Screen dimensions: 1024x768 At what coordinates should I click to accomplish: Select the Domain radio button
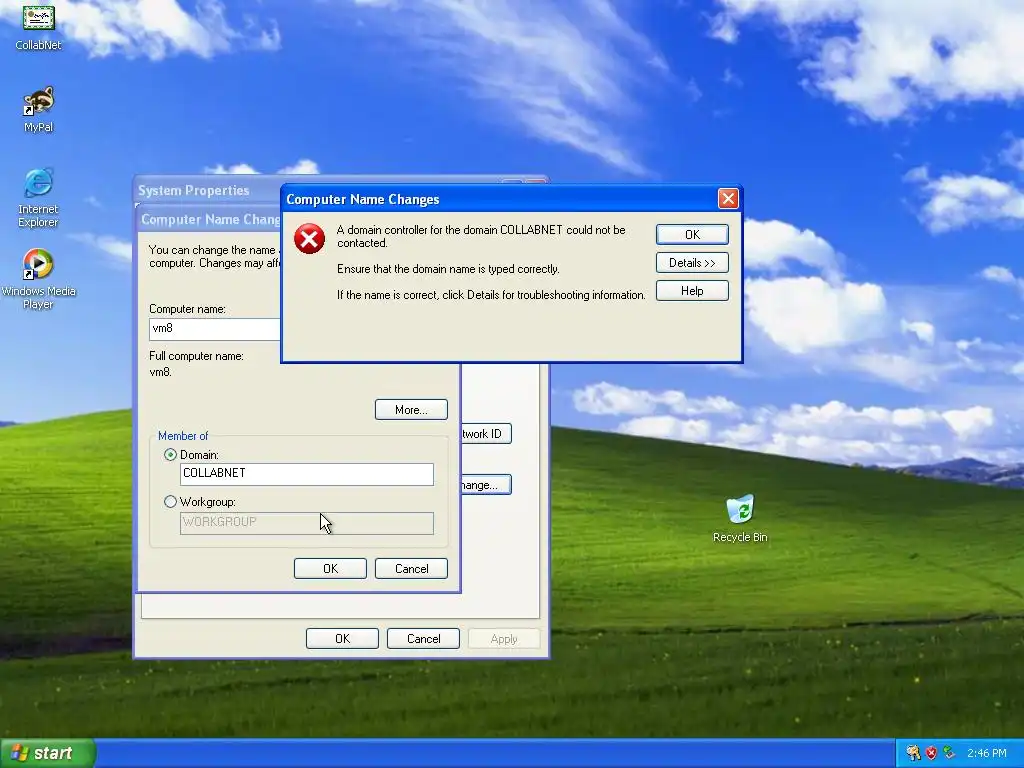click(170, 455)
